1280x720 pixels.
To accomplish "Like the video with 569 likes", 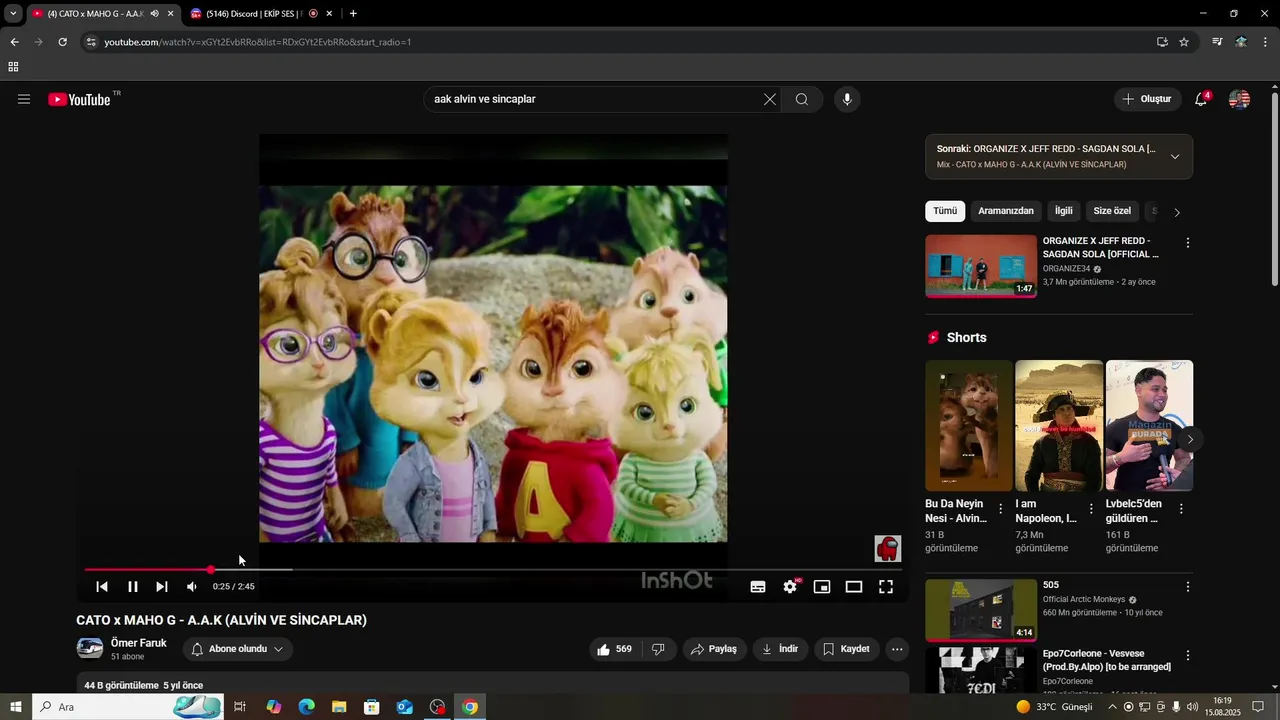I will click(x=614, y=649).
